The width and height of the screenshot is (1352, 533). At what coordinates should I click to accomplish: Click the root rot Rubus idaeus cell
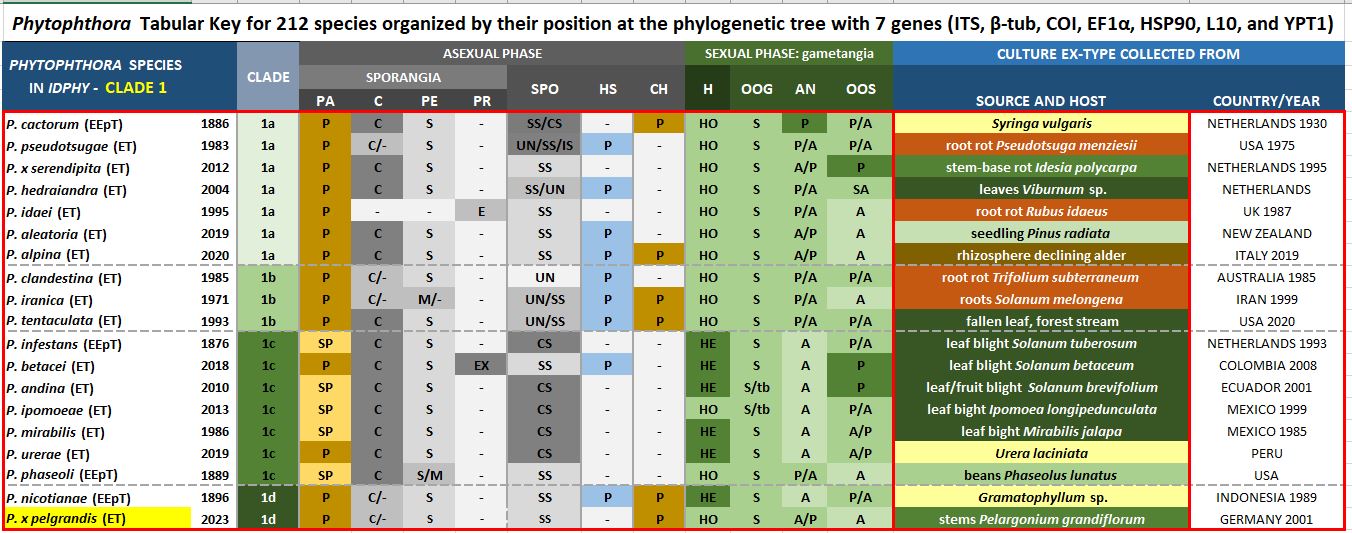(1041, 212)
